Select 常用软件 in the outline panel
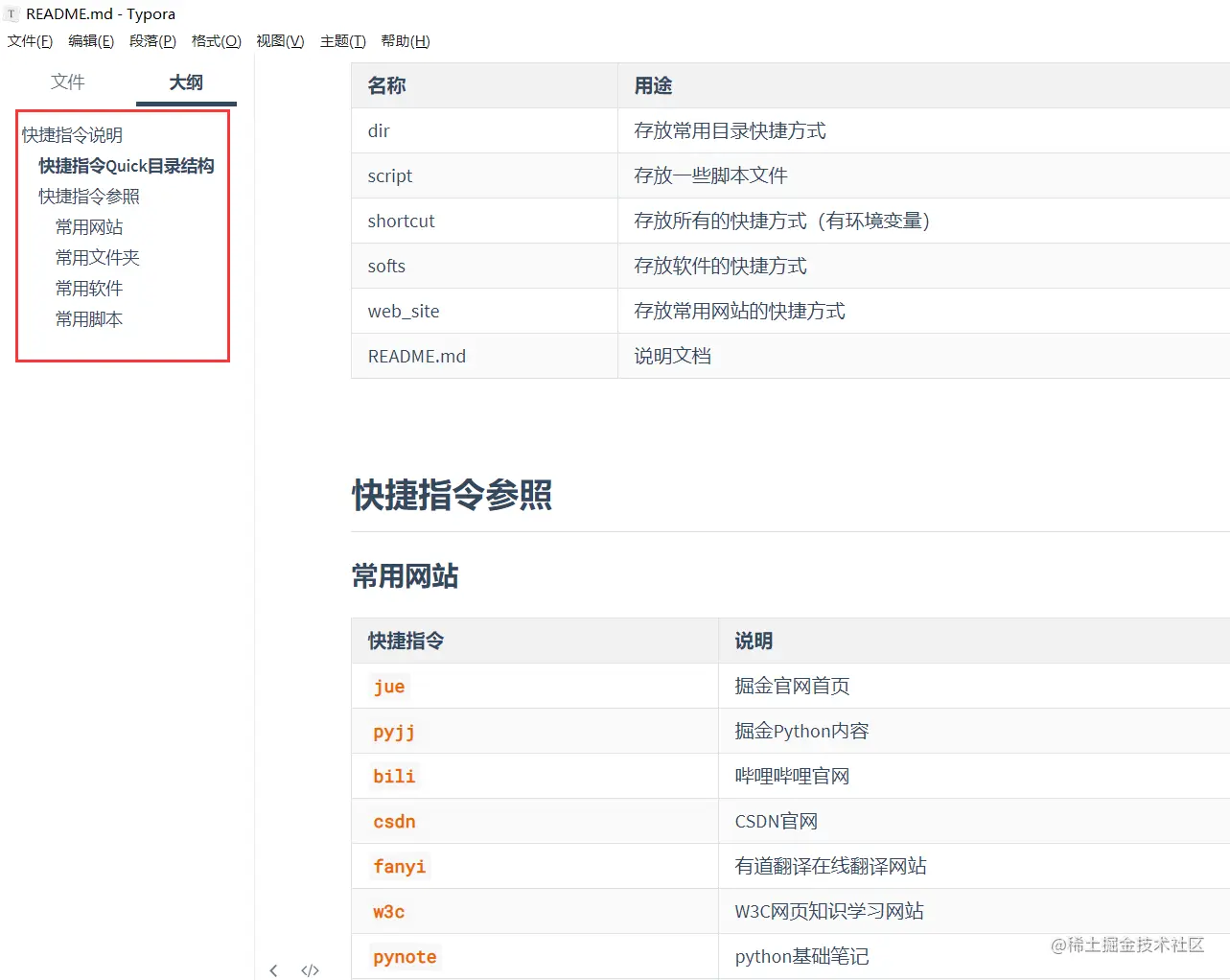1230x980 pixels. click(x=88, y=288)
